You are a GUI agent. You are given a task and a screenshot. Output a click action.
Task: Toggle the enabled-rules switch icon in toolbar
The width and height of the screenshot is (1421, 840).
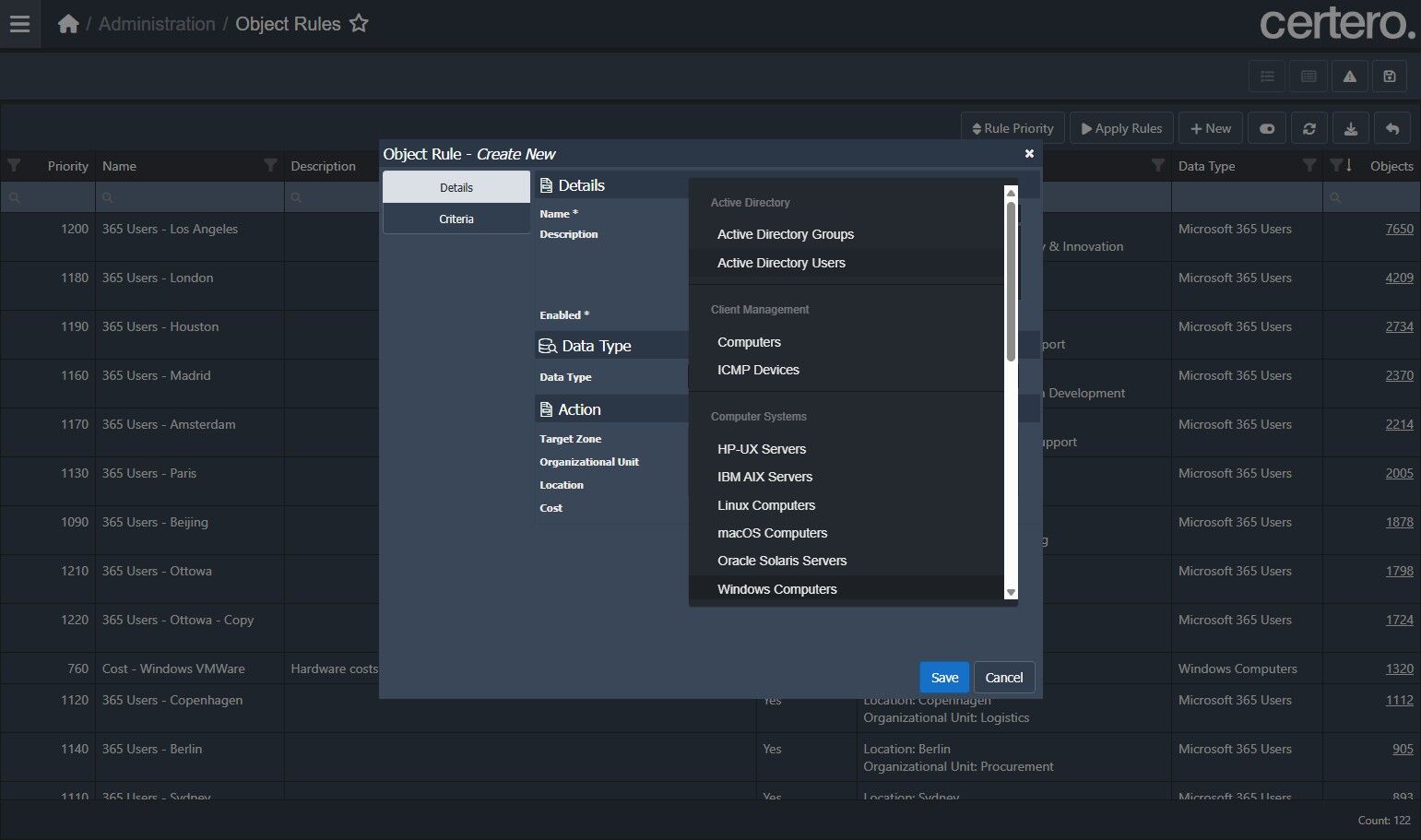pos(1267,129)
